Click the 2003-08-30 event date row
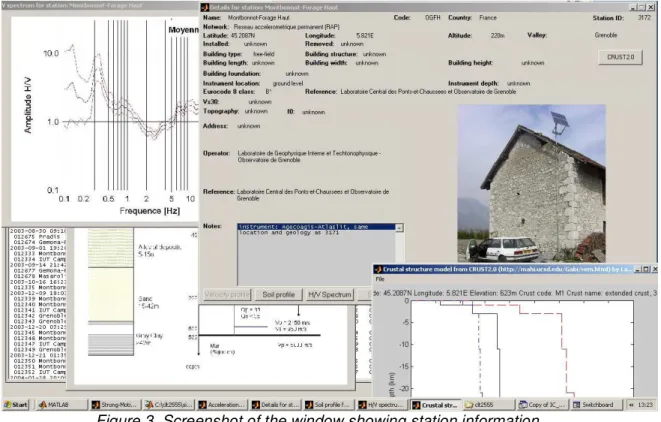 [x=38, y=231]
